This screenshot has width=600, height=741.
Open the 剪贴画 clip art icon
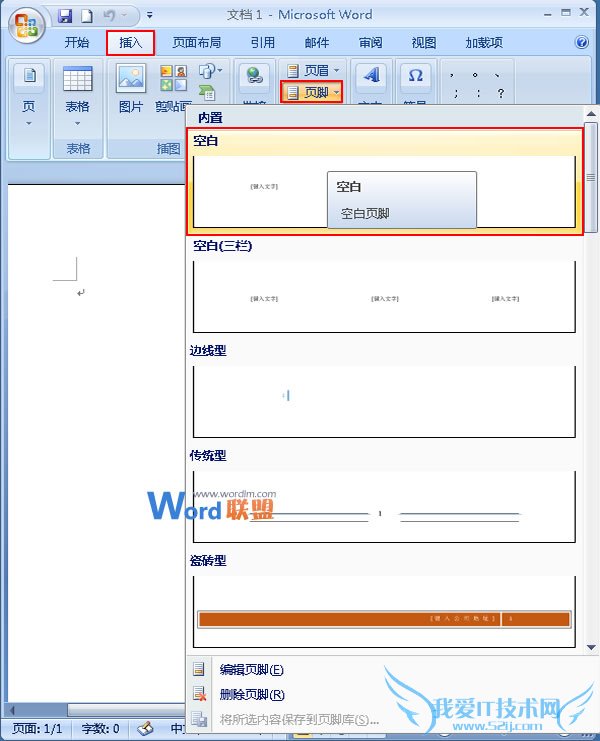[x=173, y=89]
